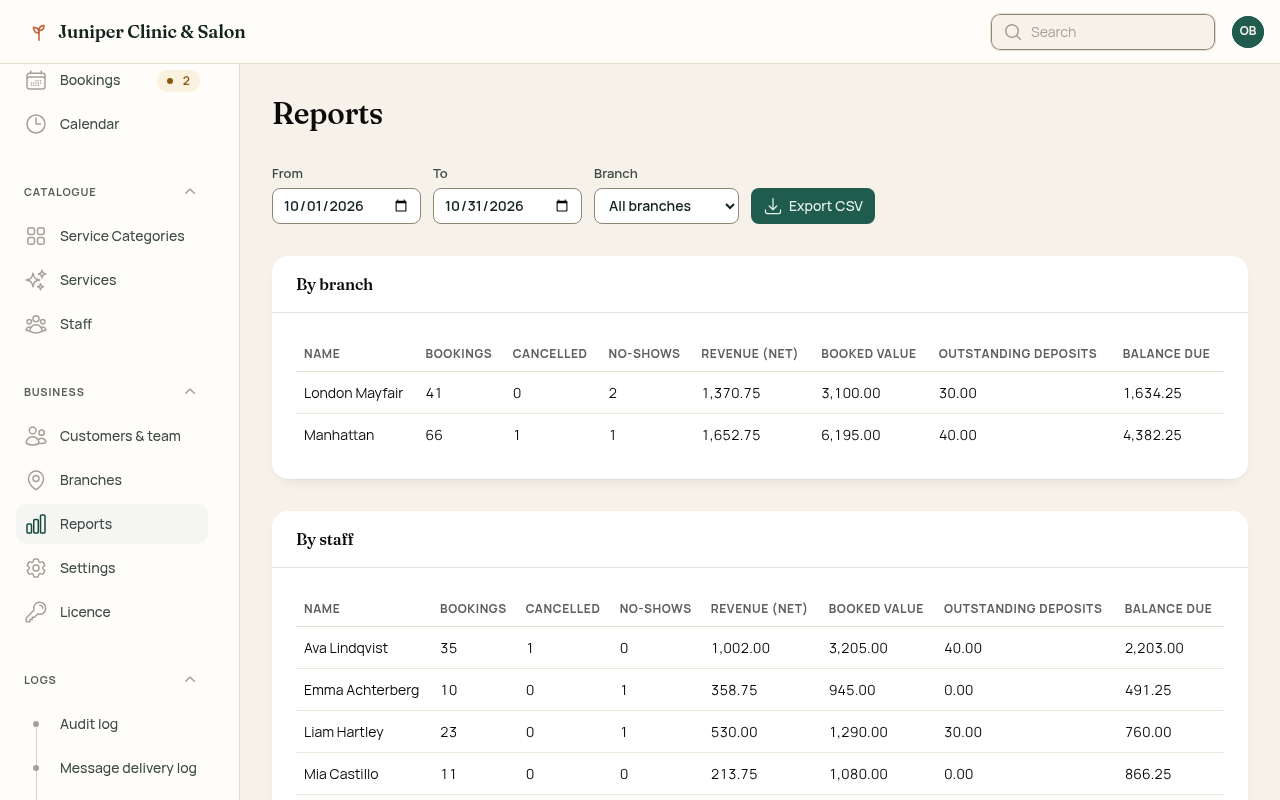Image resolution: width=1280 pixels, height=800 pixels.
Task: Collapse the Logs section chevron
Action: pyautogui.click(x=190, y=680)
